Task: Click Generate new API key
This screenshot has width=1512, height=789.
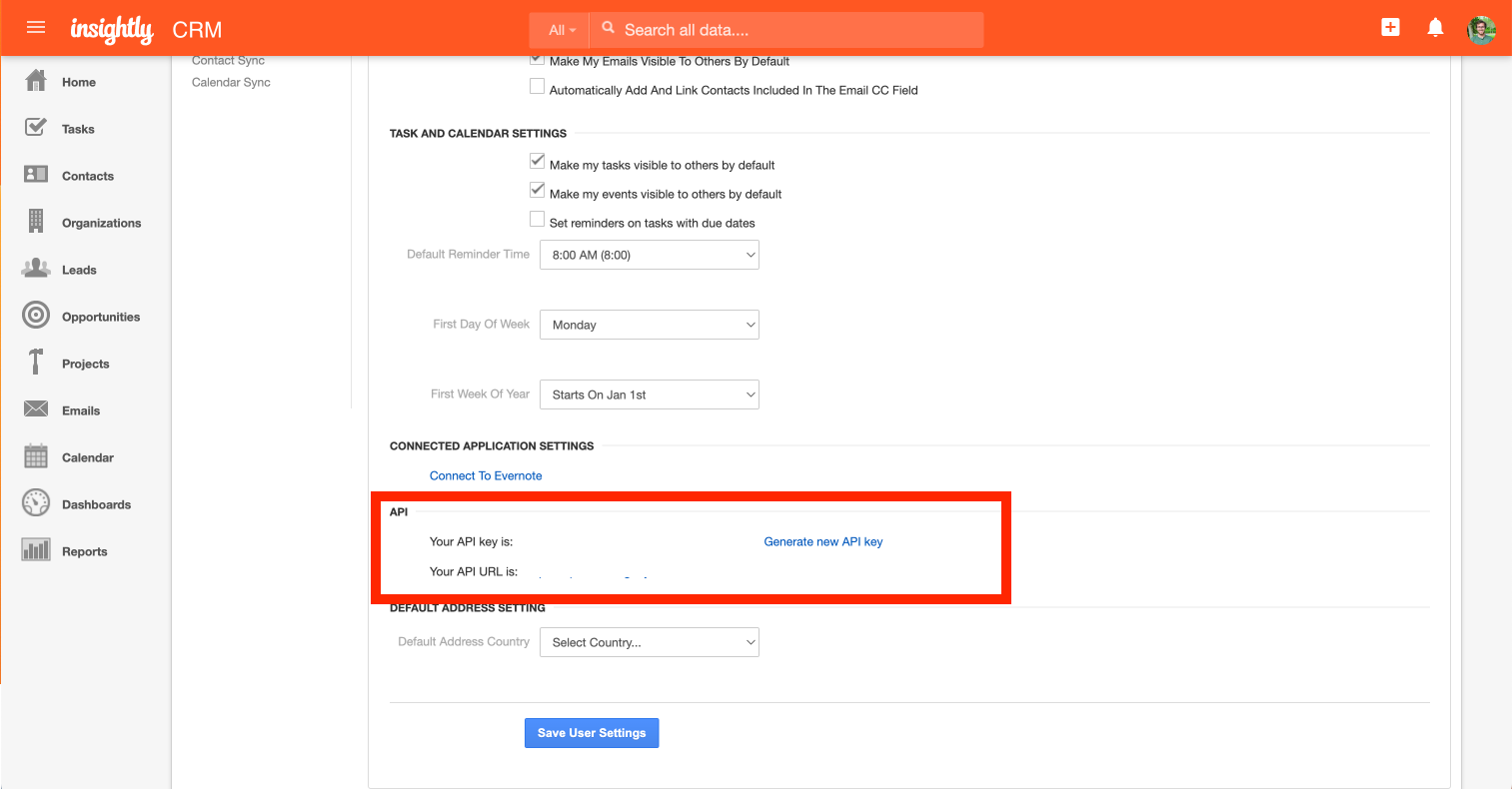Action: coord(822,540)
